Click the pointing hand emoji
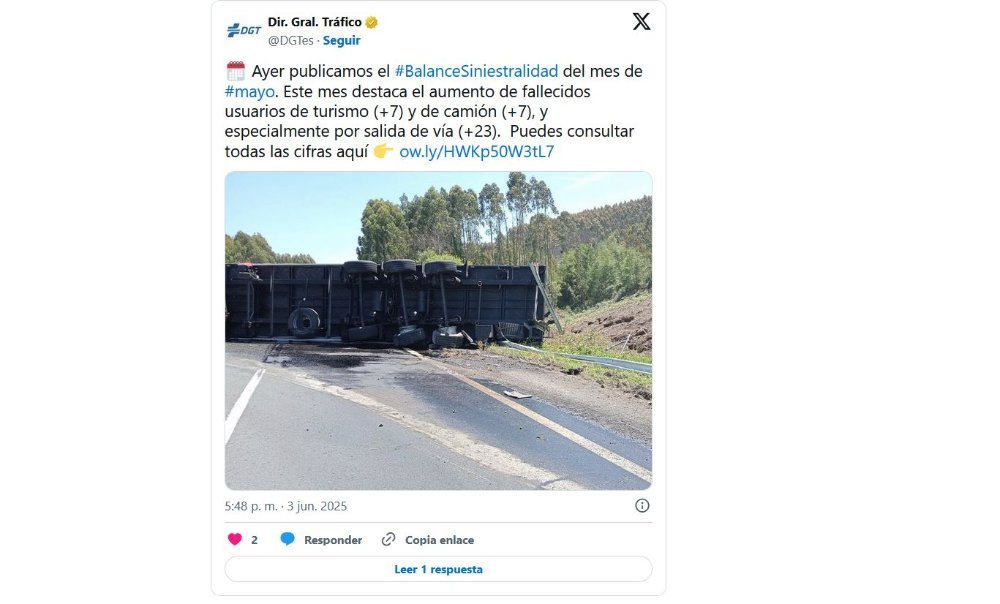Image resolution: width=1000 pixels, height=604 pixels. tap(383, 151)
